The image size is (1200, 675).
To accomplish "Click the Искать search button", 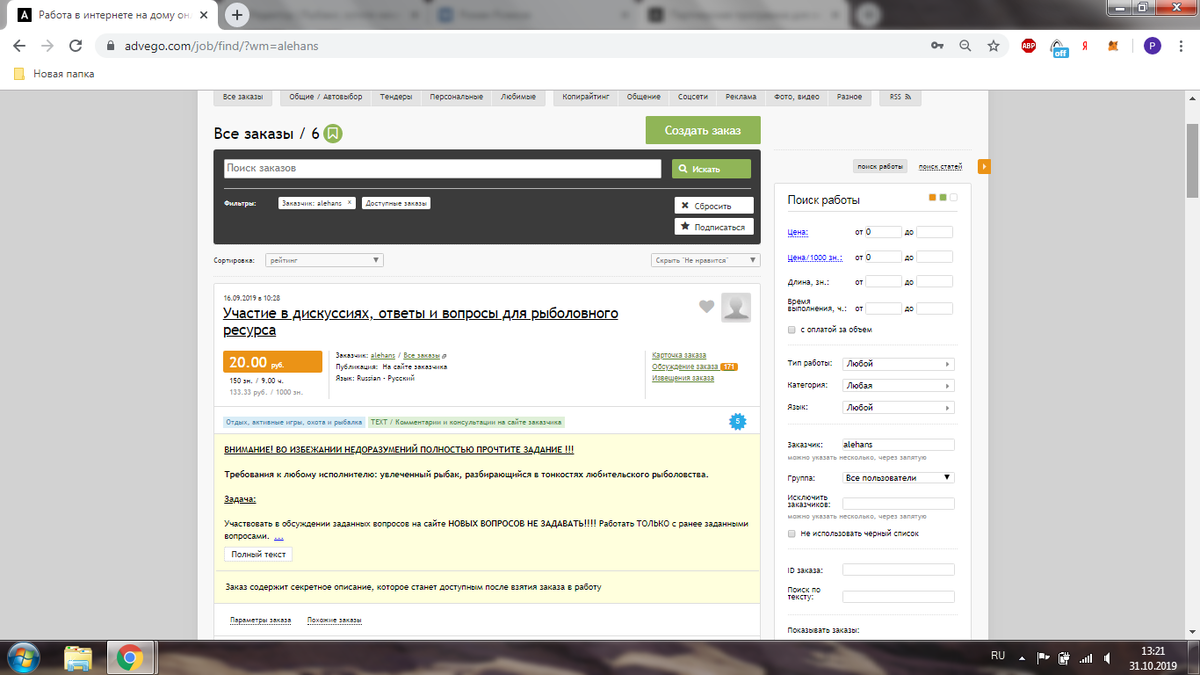I will click(711, 169).
